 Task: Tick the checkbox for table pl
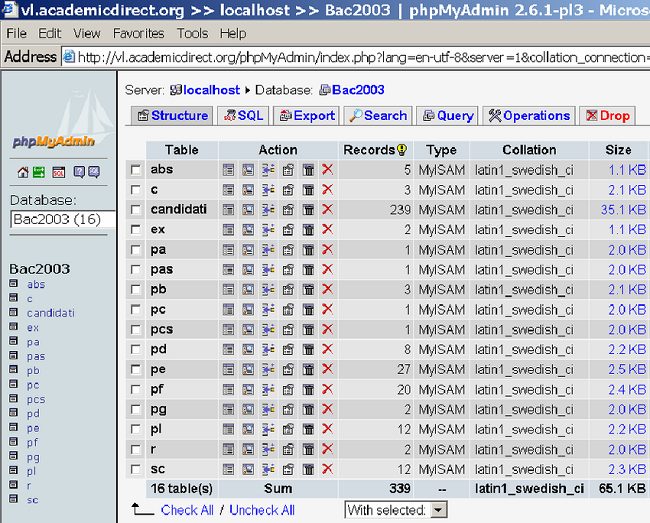tap(136, 429)
